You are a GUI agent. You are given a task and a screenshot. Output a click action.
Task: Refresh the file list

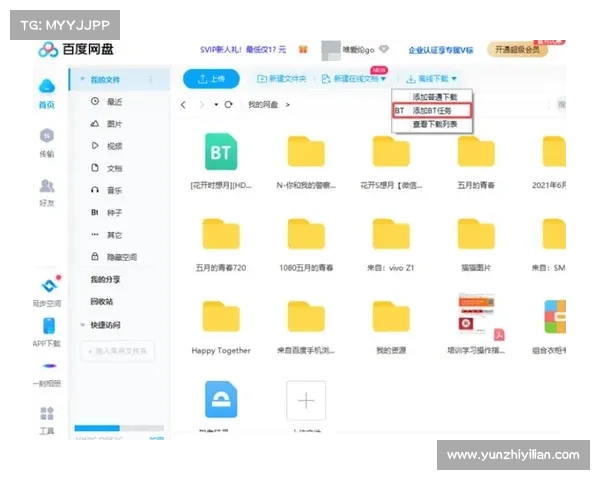pyautogui.click(x=228, y=104)
